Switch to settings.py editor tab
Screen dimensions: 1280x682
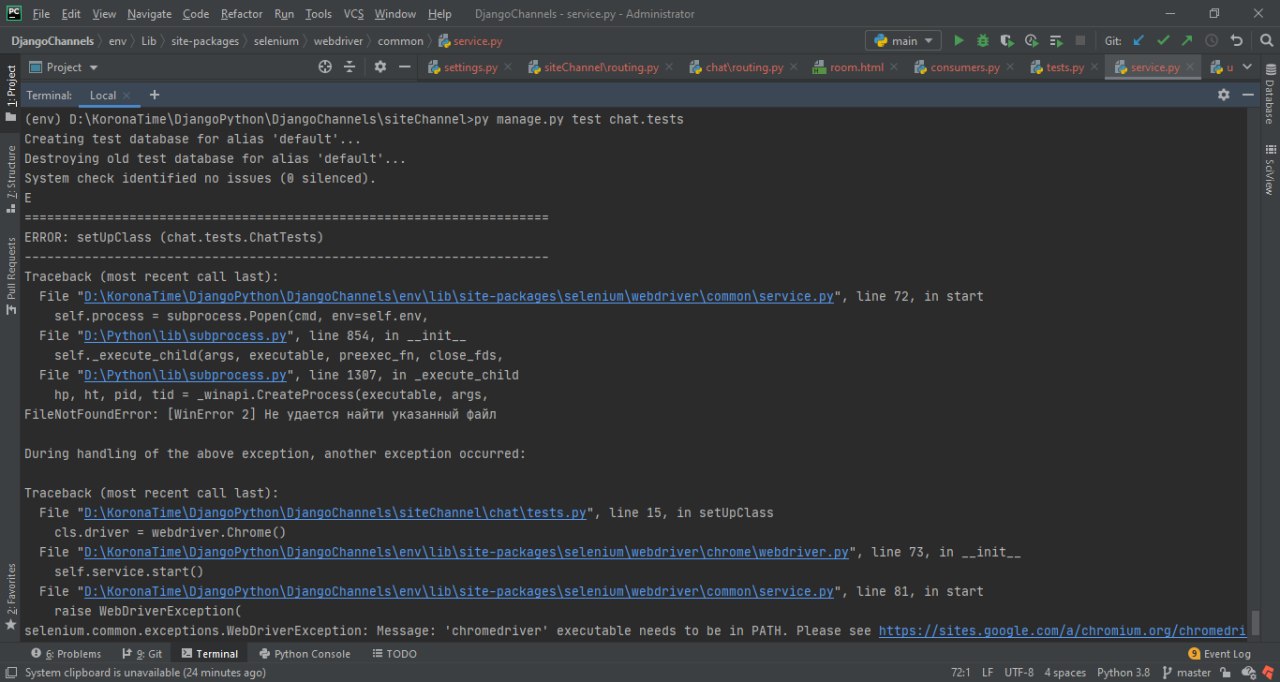[470, 67]
